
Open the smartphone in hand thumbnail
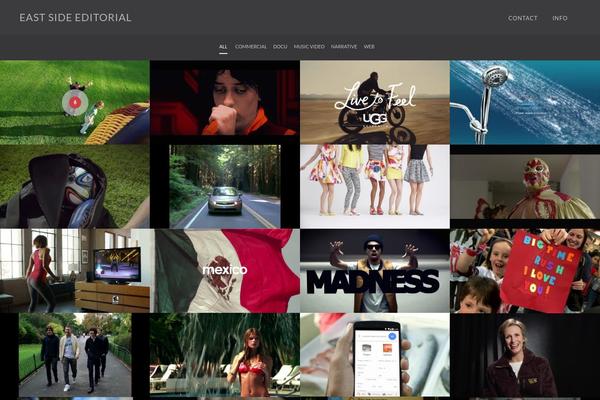point(375,355)
